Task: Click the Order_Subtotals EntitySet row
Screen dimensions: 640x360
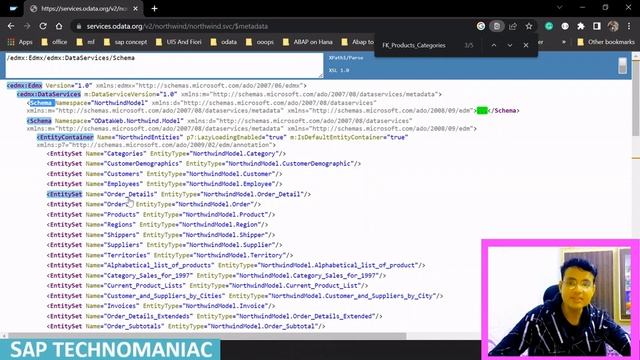Action: 186,327
